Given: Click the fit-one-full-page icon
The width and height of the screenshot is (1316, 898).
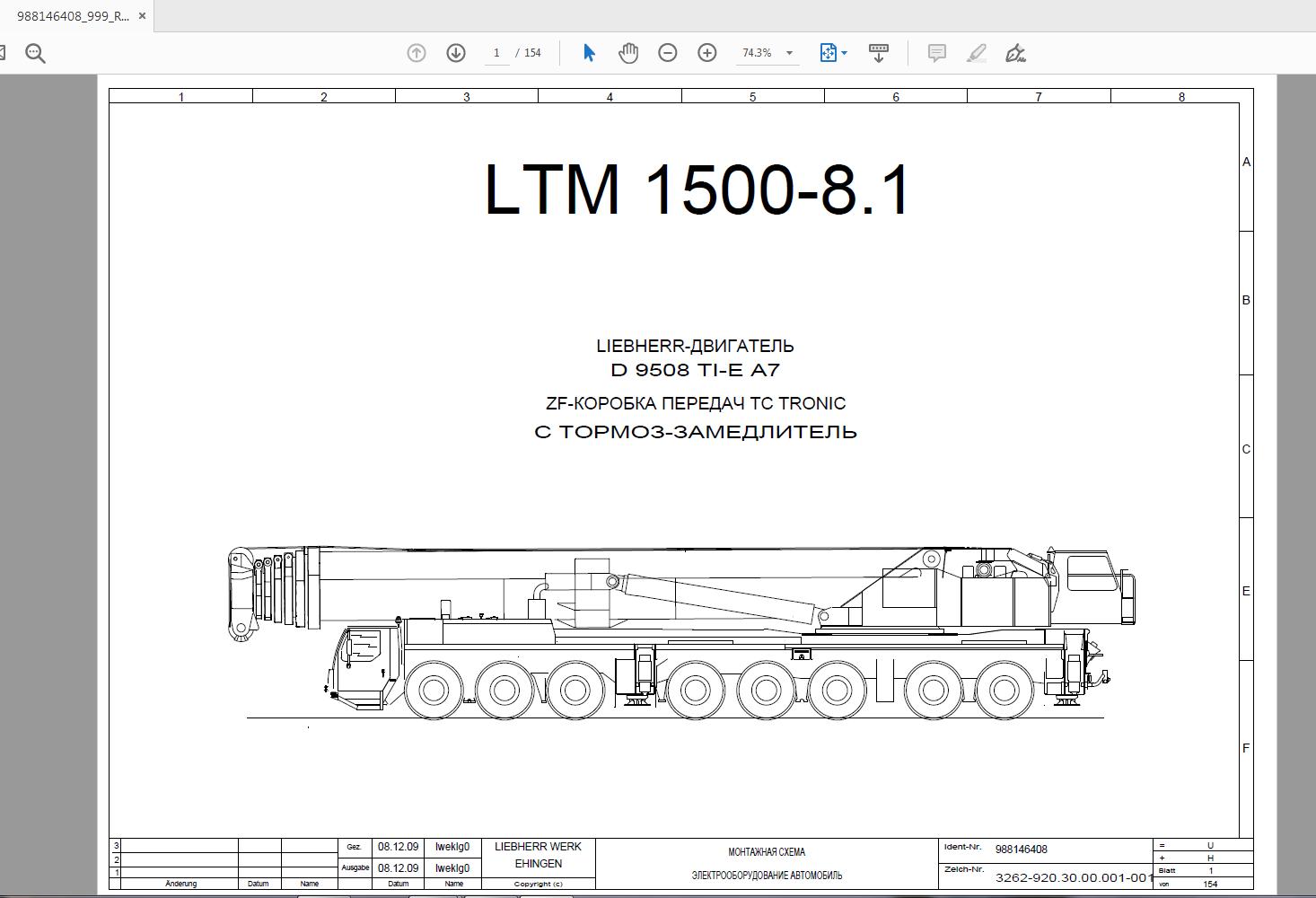Looking at the screenshot, I should pyautogui.click(x=827, y=52).
